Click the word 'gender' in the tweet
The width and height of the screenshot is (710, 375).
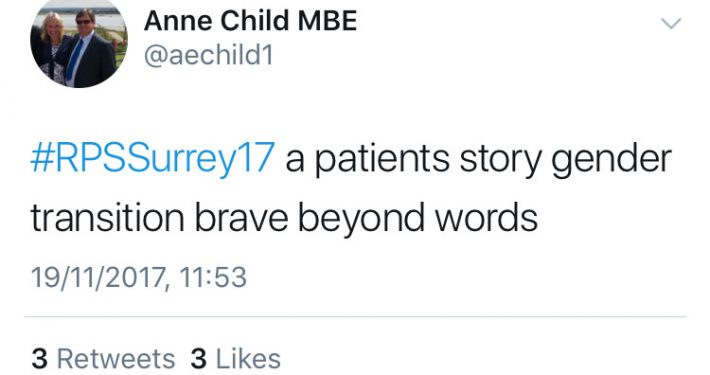click(611, 161)
